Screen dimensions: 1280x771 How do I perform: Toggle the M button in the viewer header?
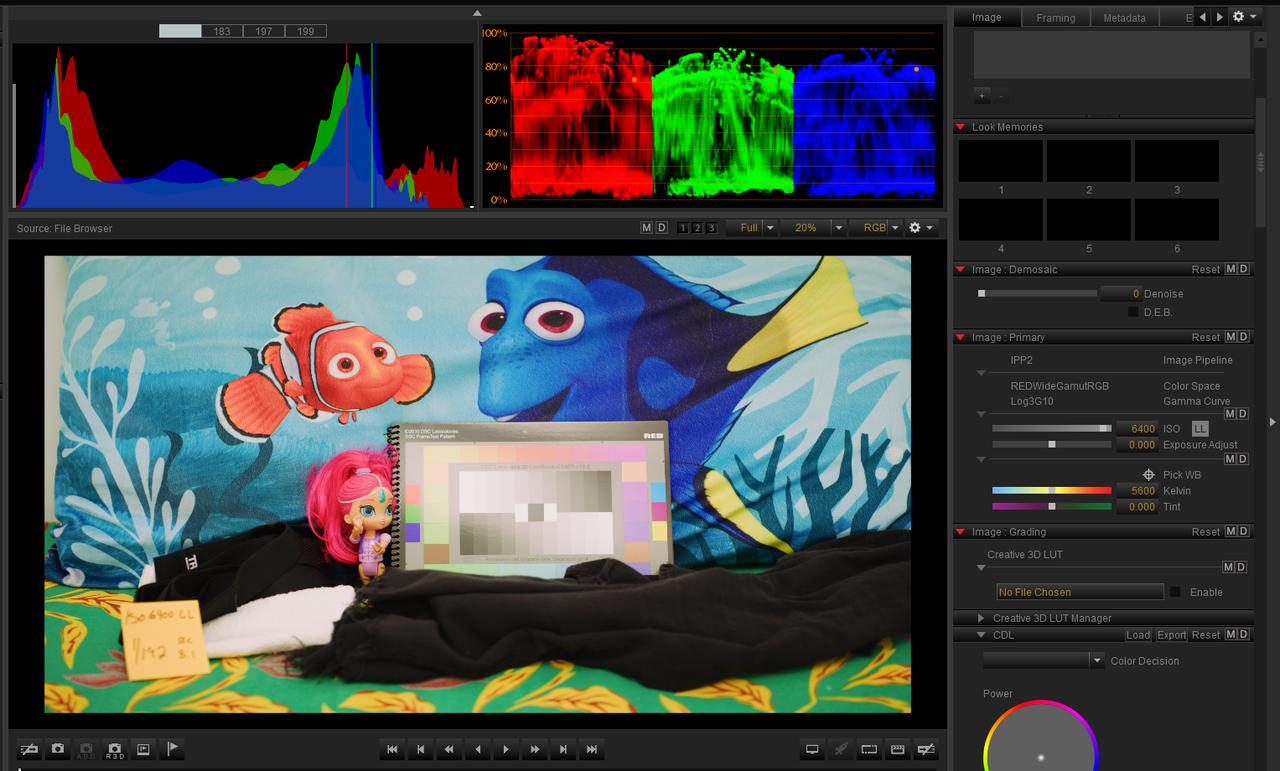coord(647,228)
